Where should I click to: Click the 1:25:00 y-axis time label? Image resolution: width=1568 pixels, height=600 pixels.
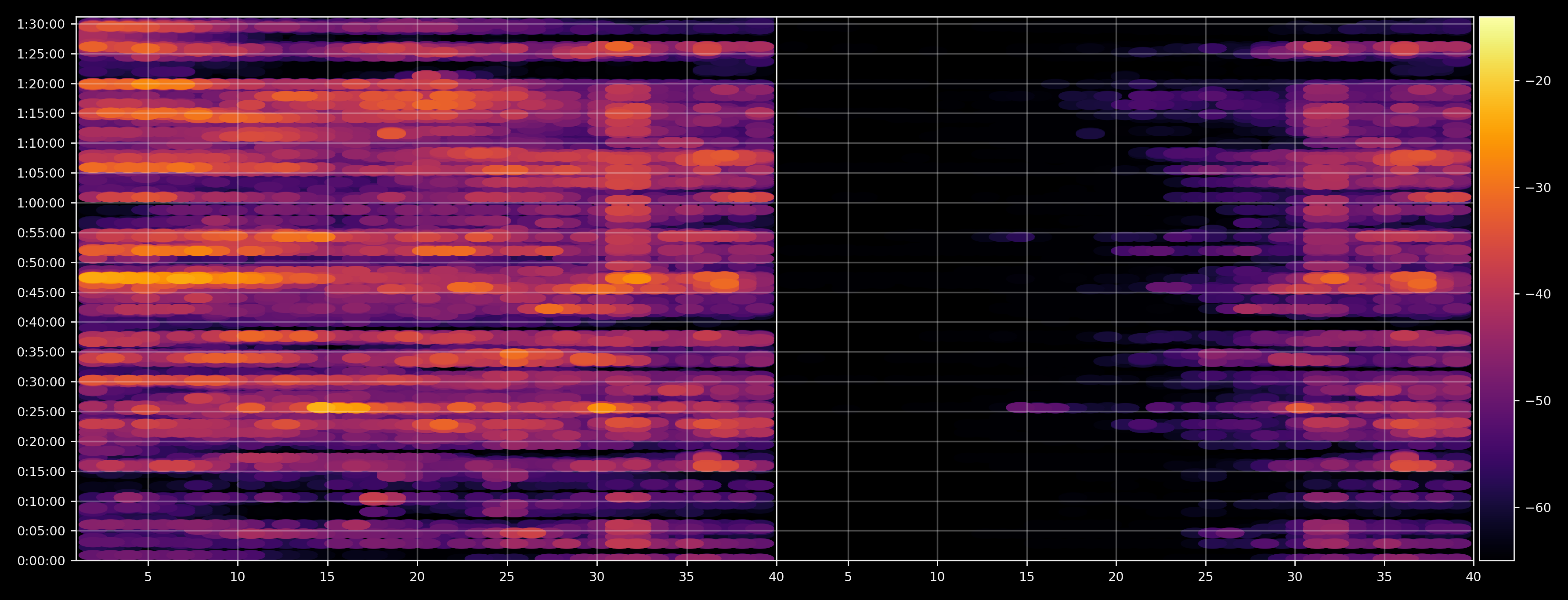pos(41,54)
